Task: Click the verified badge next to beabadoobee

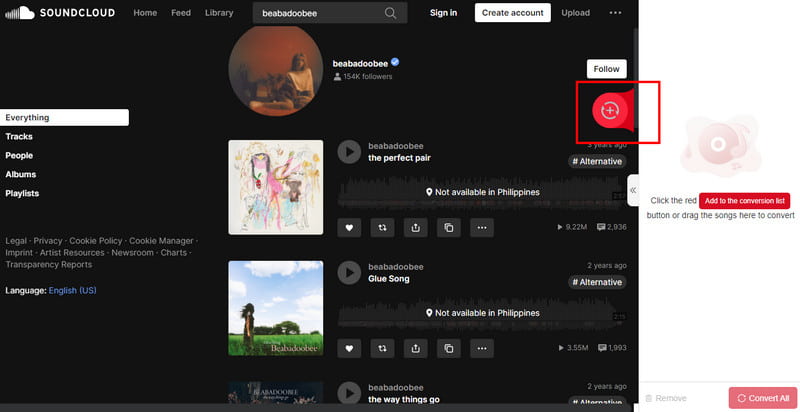Action: click(x=395, y=62)
